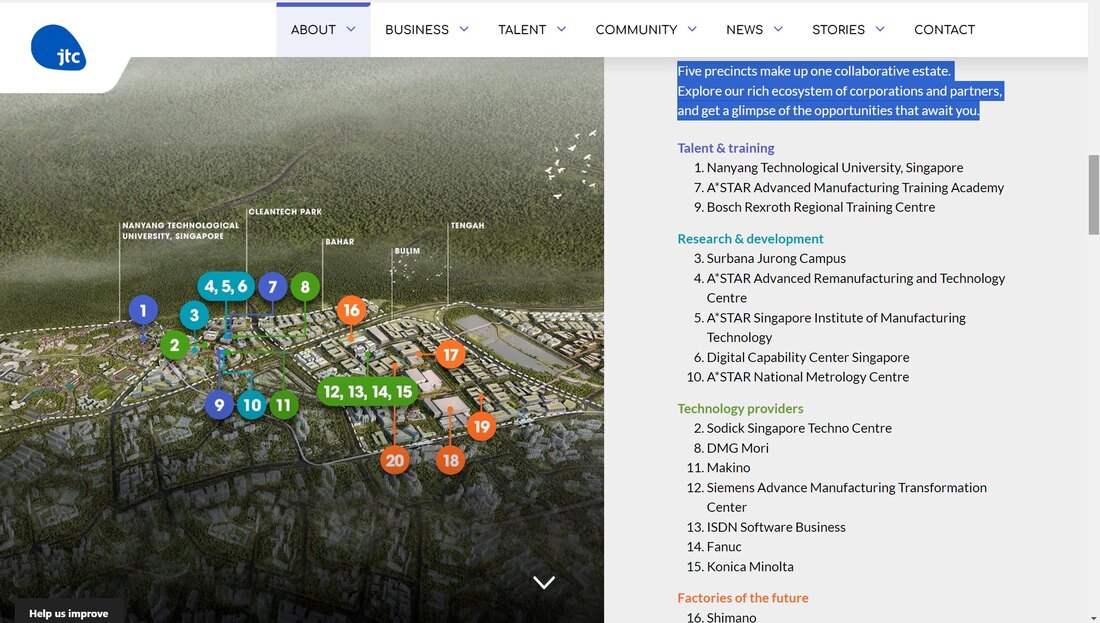
Task: Open the BUSINESS menu item
Action: pyautogui.click(x=417, y=29)
